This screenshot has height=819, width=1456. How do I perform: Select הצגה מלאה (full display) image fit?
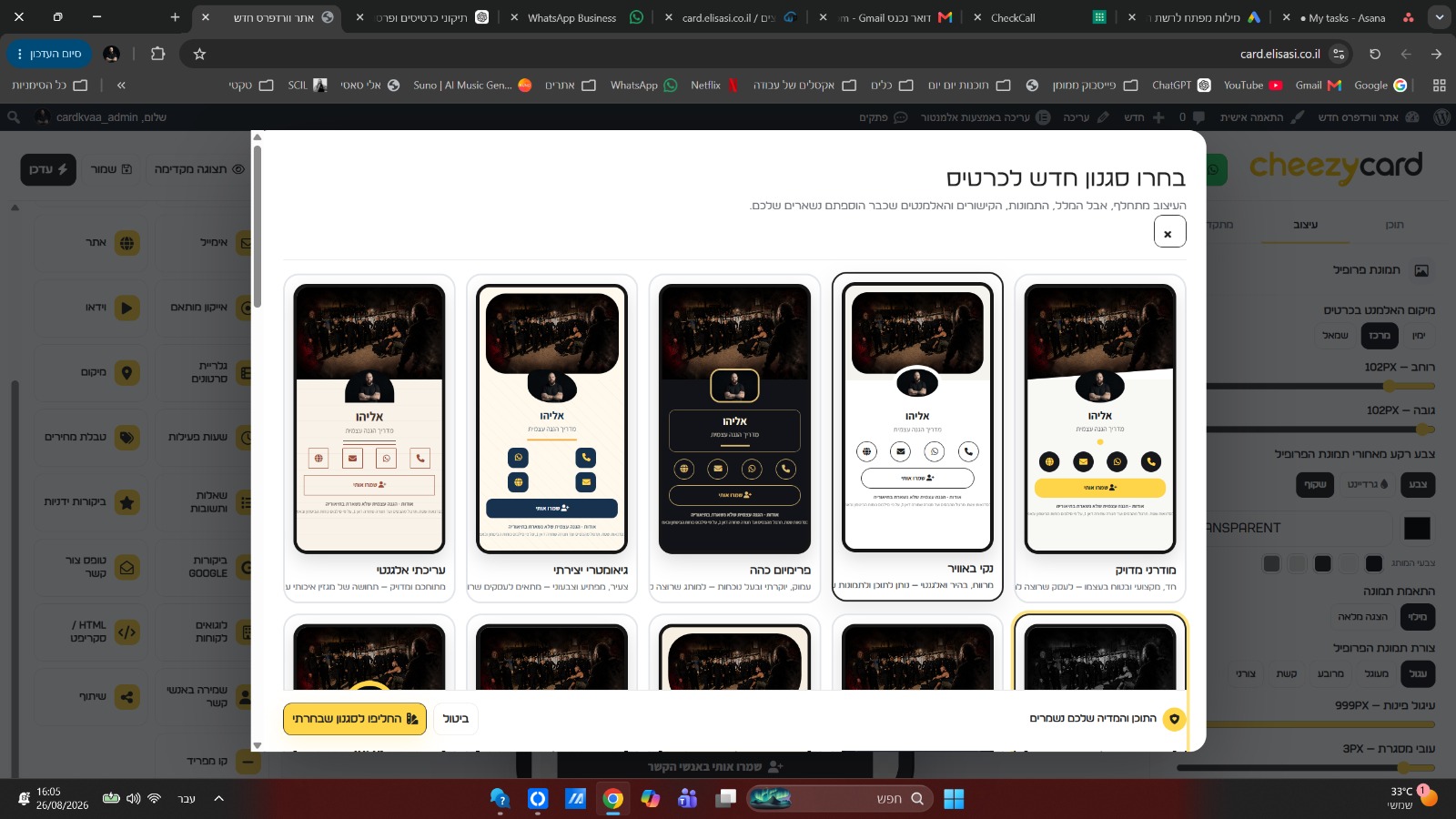tap(1362, 617)
